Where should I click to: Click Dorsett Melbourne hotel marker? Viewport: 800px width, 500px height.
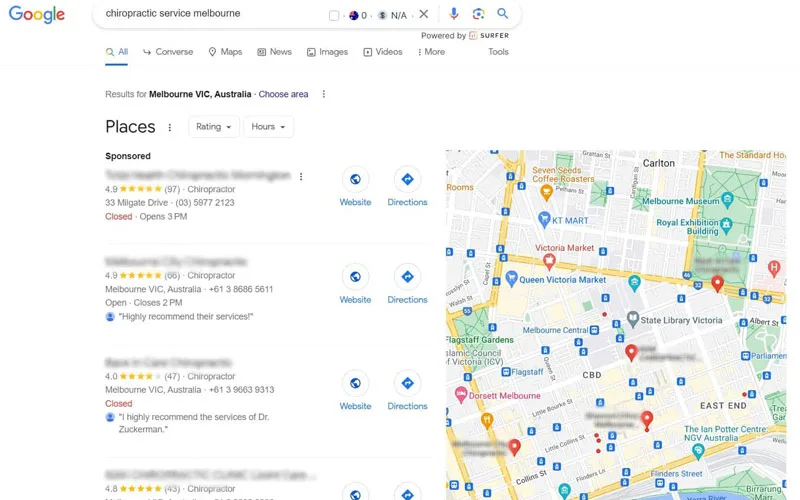[x=461, y=395]
